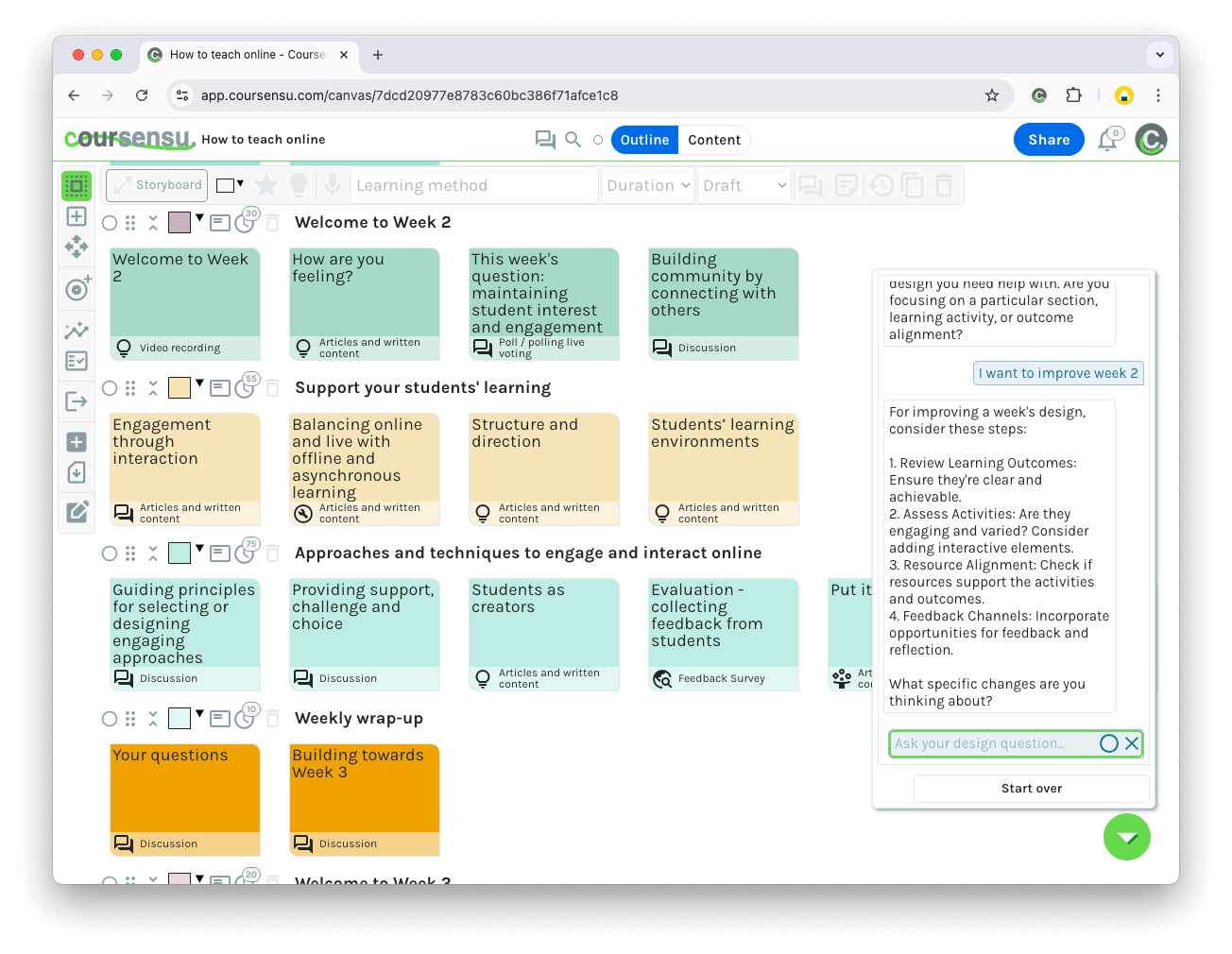Open the Duration dropdown
Image resolution: width=1232 pixels, height=954 pixels.
point(648,186)
